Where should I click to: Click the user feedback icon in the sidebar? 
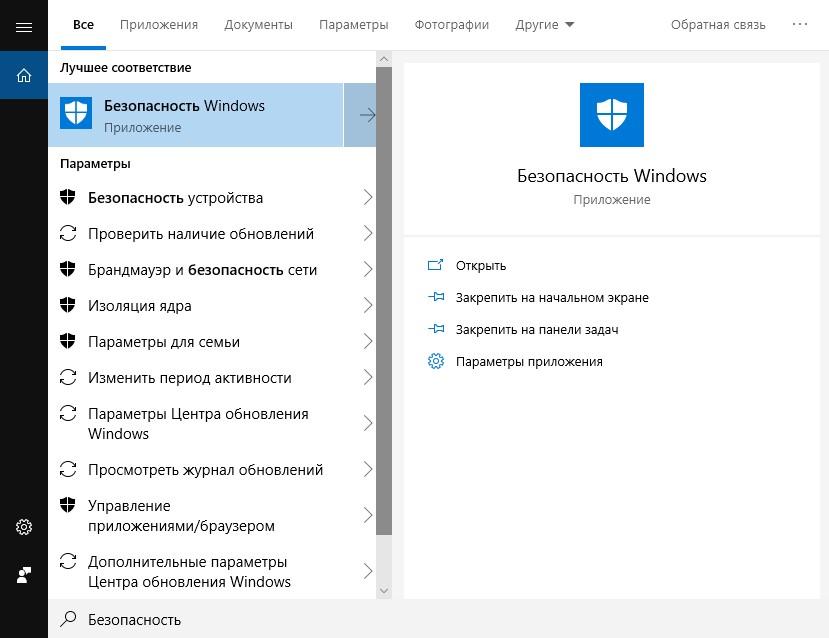[24, 575]
